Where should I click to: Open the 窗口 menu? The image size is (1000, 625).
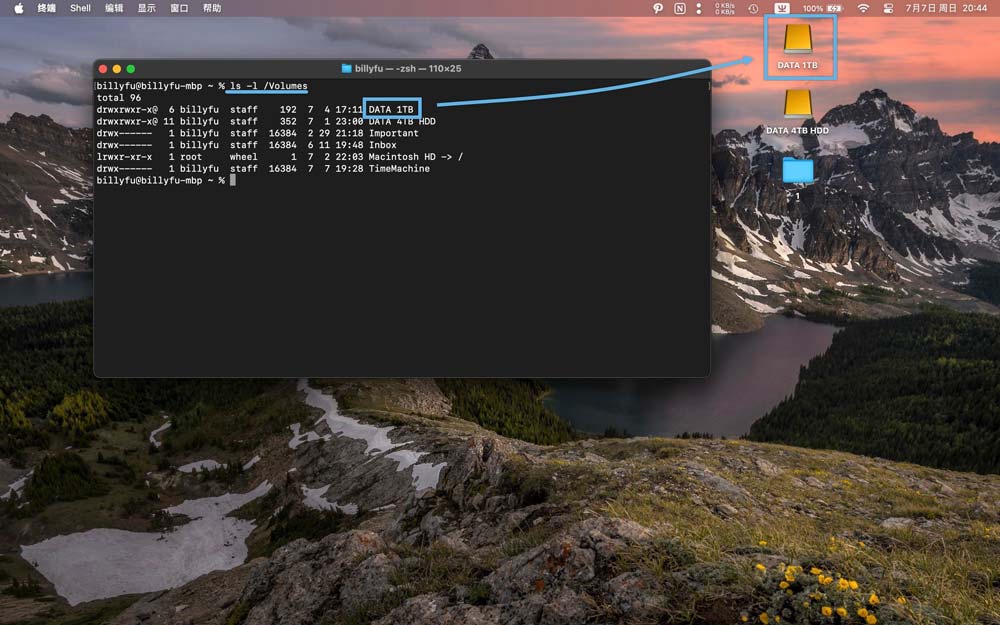(x=179, y=8)
